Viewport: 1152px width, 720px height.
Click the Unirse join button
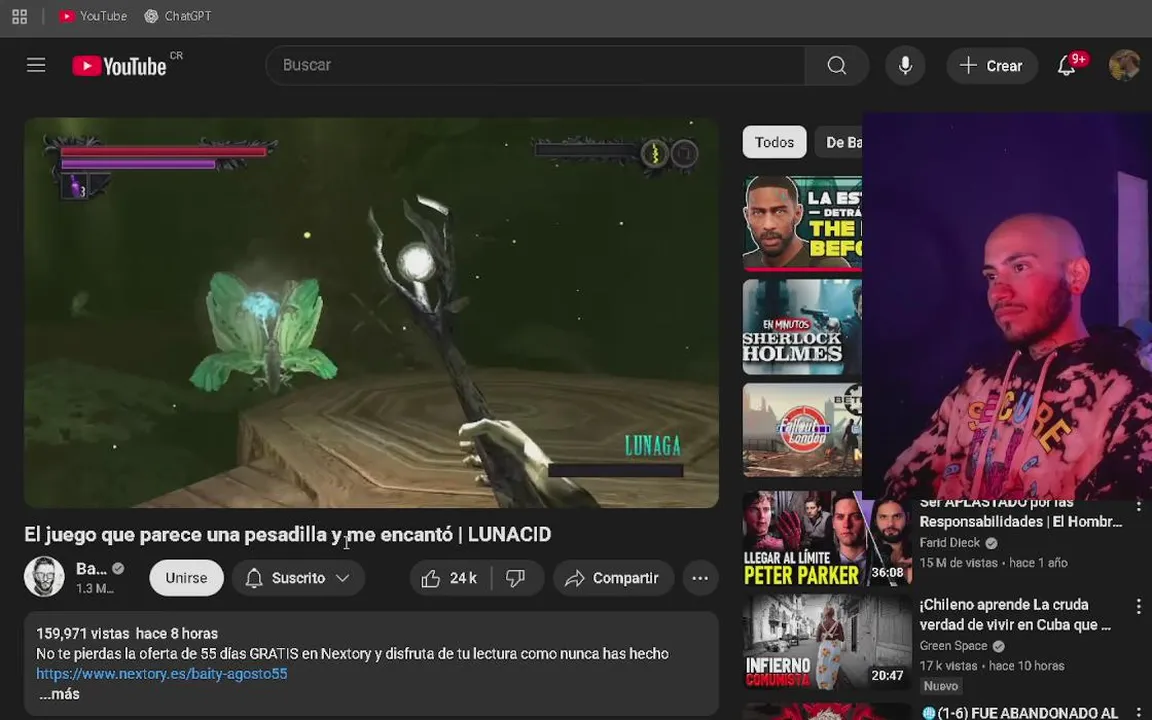point(186,577)
